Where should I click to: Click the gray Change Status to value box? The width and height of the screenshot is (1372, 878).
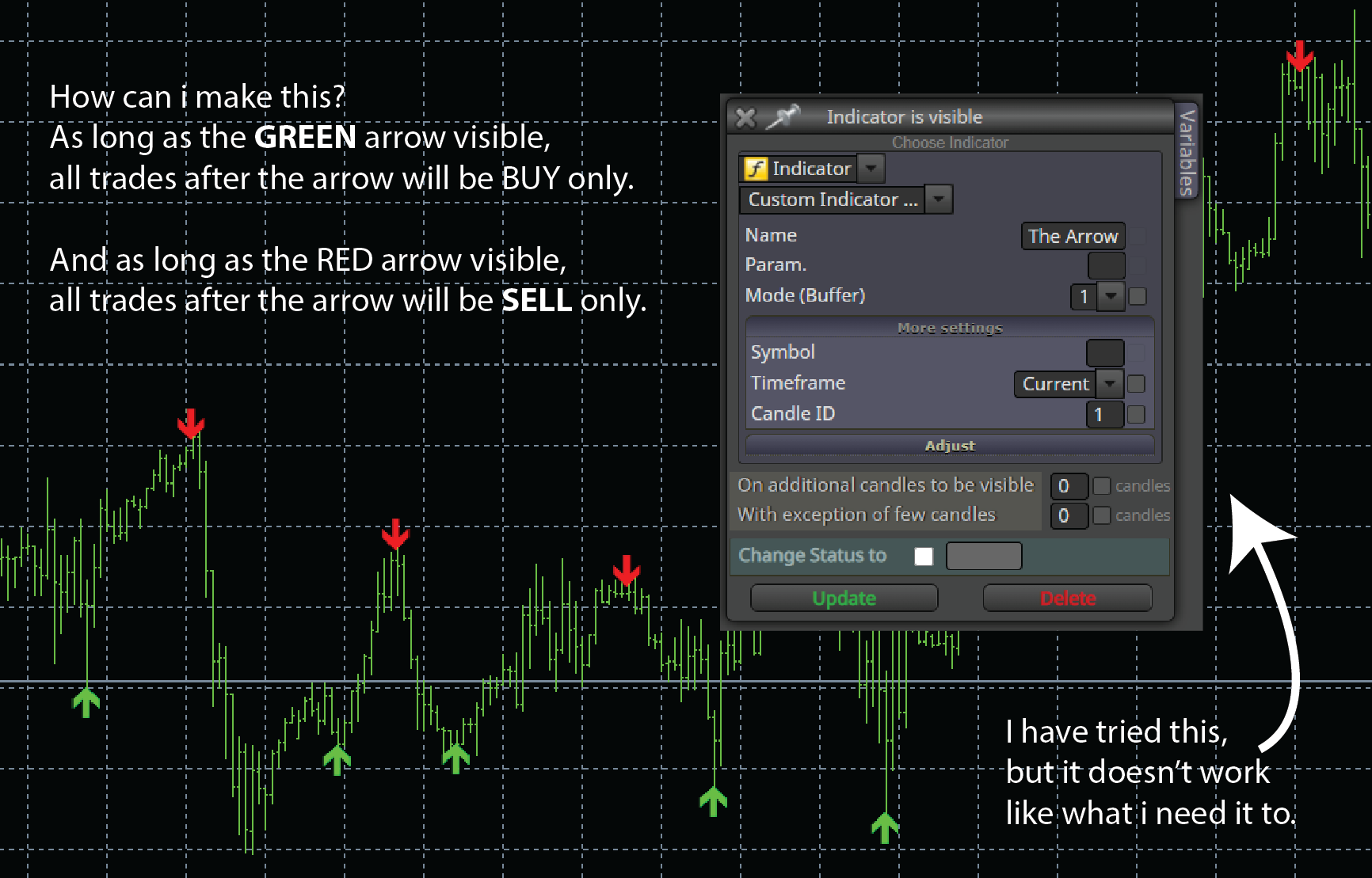click(x=984, y=556)
